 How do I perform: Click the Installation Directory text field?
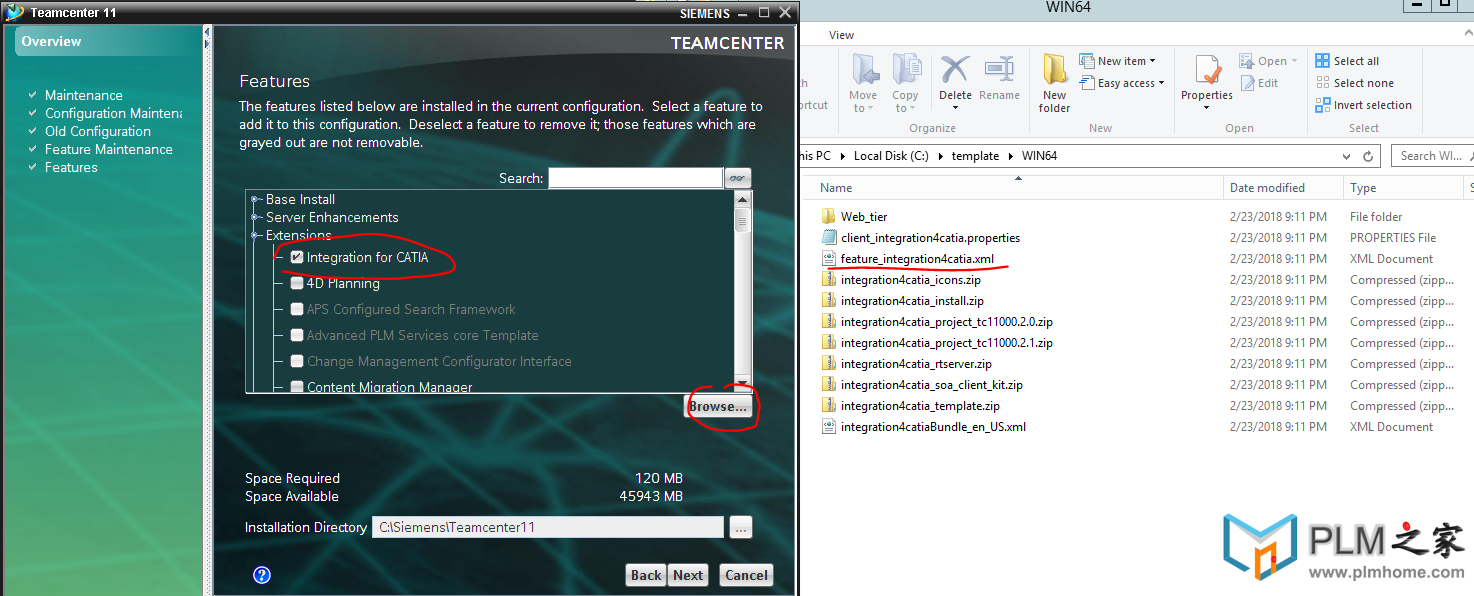(x=547, y=528)
